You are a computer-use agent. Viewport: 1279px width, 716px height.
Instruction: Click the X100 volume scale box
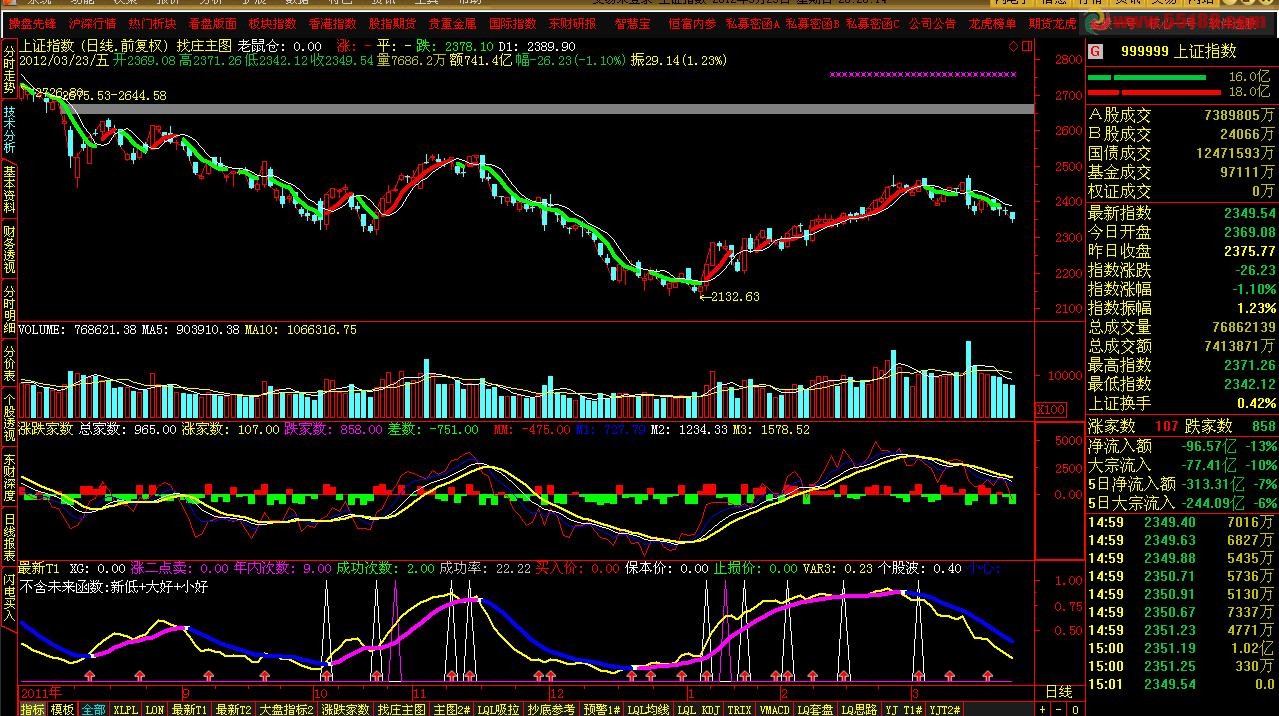1051,409
